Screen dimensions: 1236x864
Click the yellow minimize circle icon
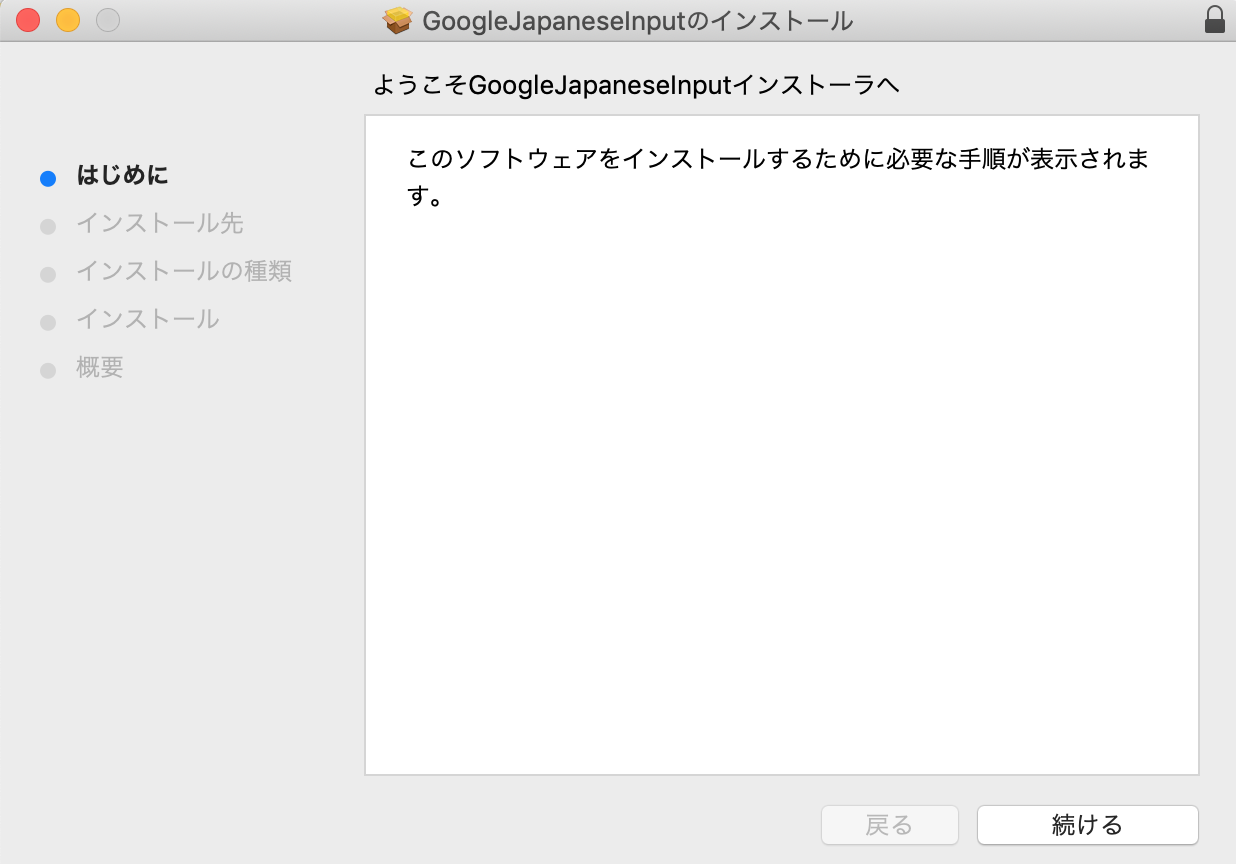pos(67,19)
